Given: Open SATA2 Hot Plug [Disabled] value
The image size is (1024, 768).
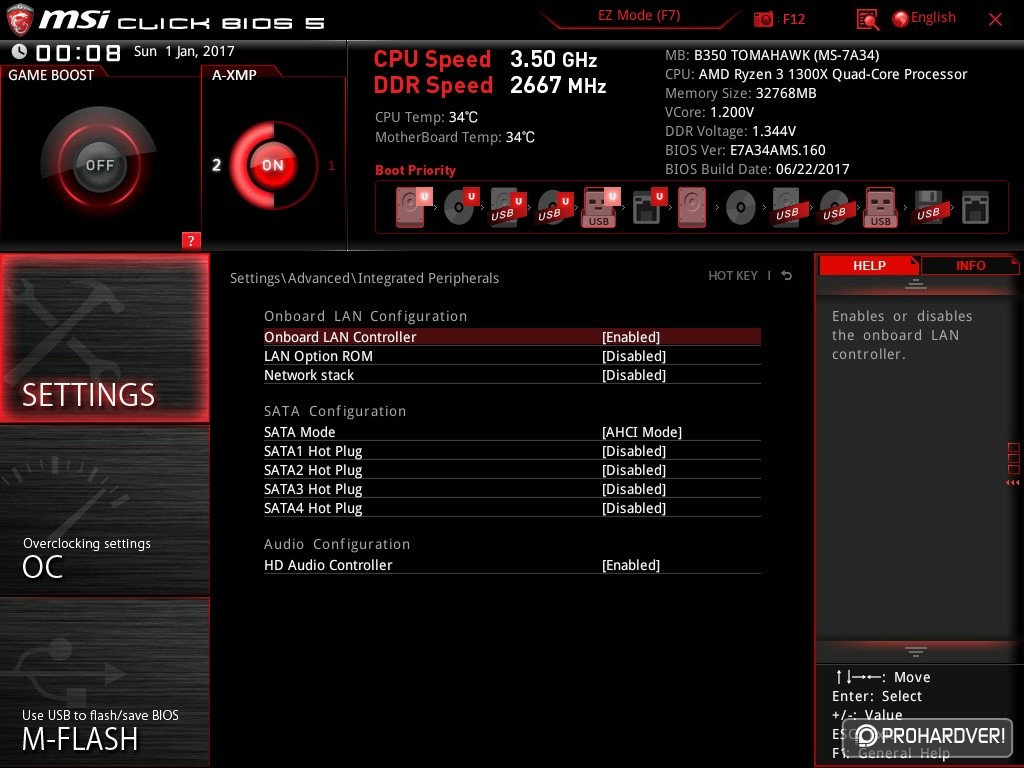Looking at the screenshot, I should click(633, 470).
